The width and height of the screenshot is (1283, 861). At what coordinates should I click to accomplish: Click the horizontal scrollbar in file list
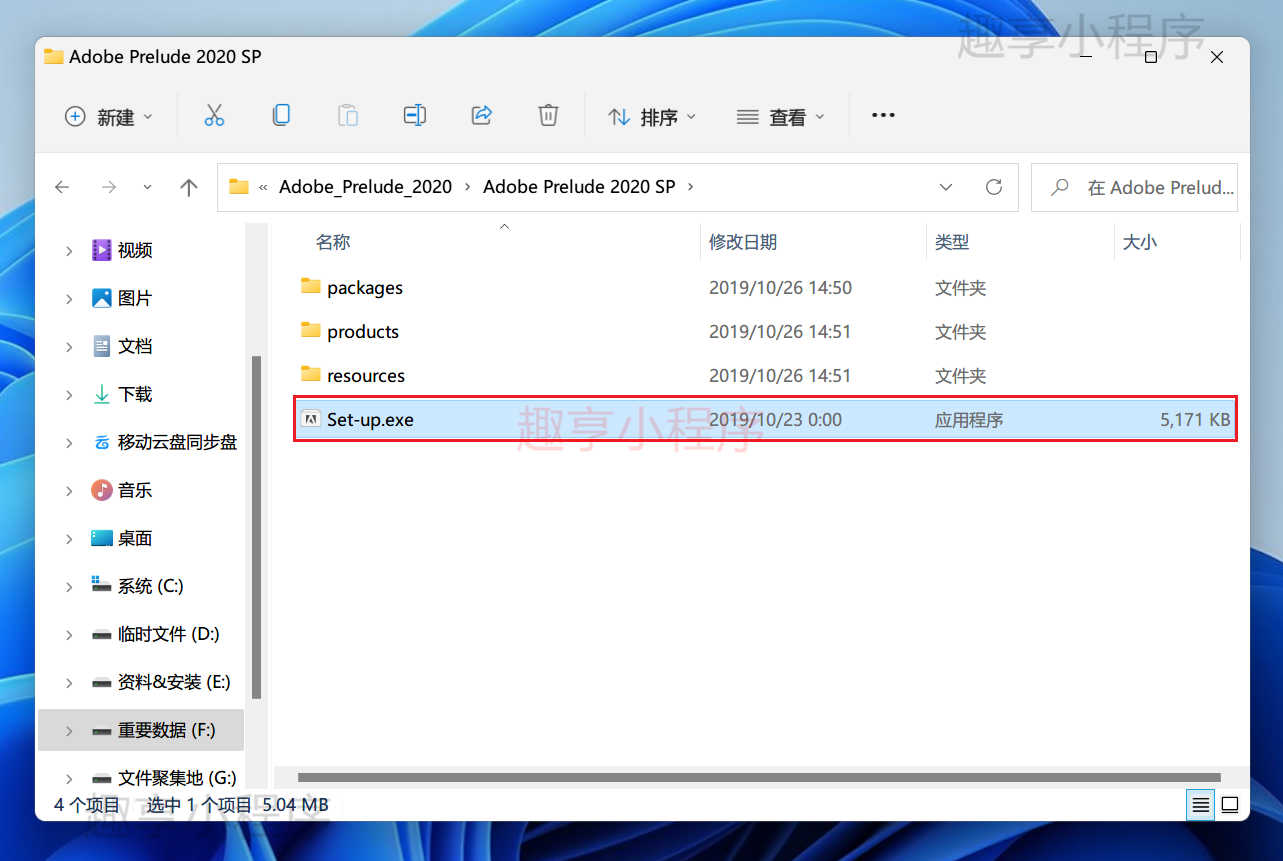759,777
